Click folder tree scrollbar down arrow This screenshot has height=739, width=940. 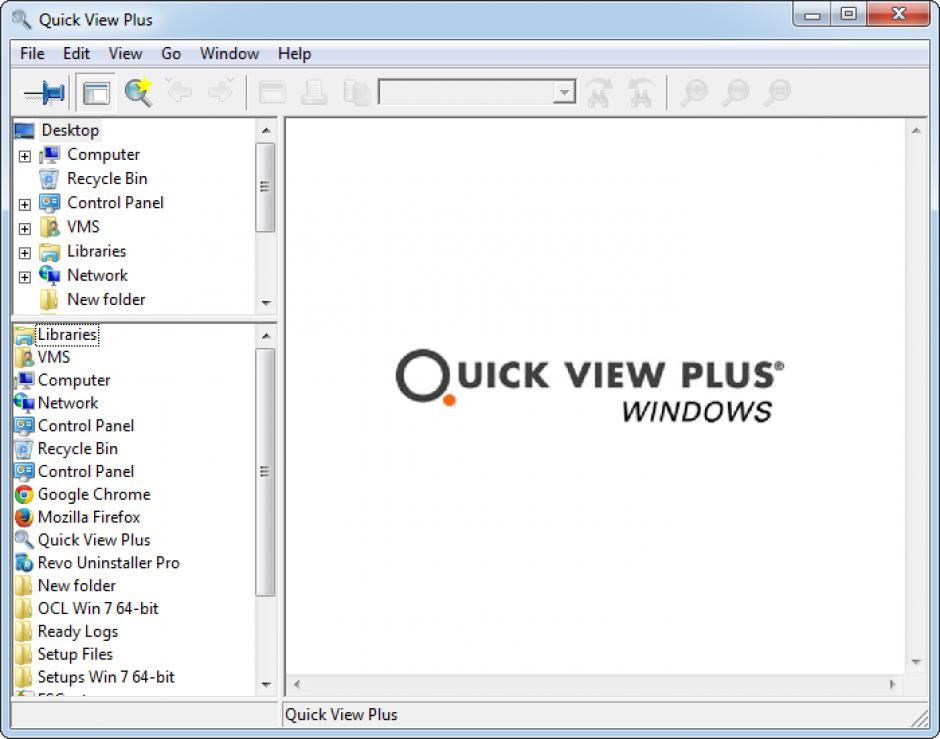coord(266,303)
